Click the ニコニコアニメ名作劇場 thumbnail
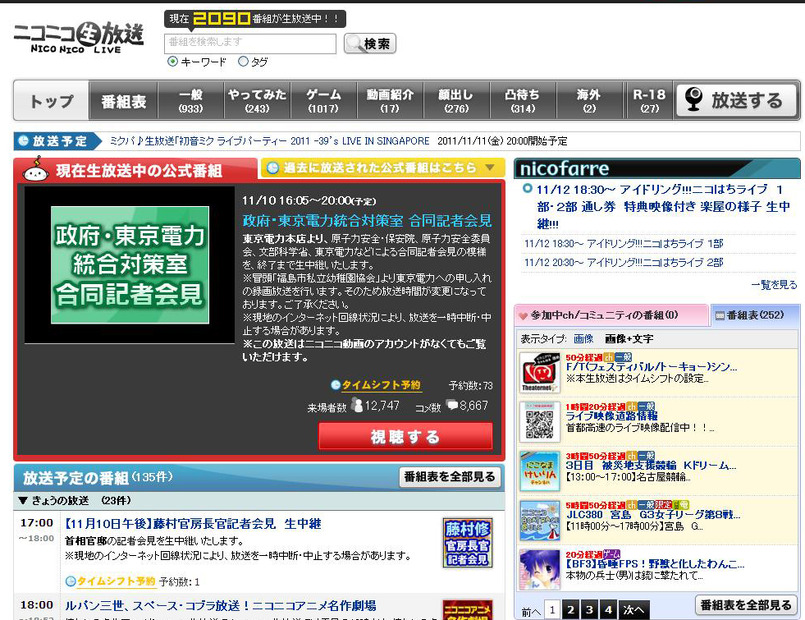This screenshot has height=620, width=805. pos(468,610)
